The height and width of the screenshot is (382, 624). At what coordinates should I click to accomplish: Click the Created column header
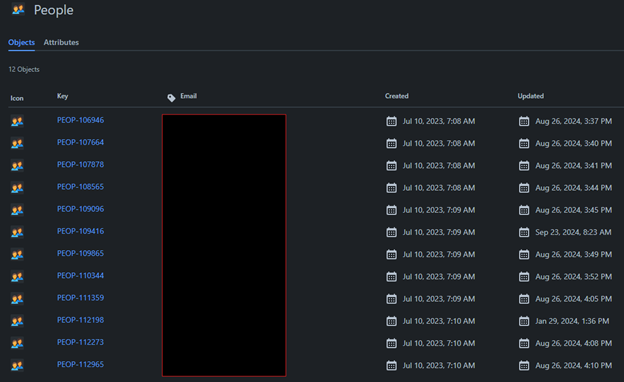(397, 96)
